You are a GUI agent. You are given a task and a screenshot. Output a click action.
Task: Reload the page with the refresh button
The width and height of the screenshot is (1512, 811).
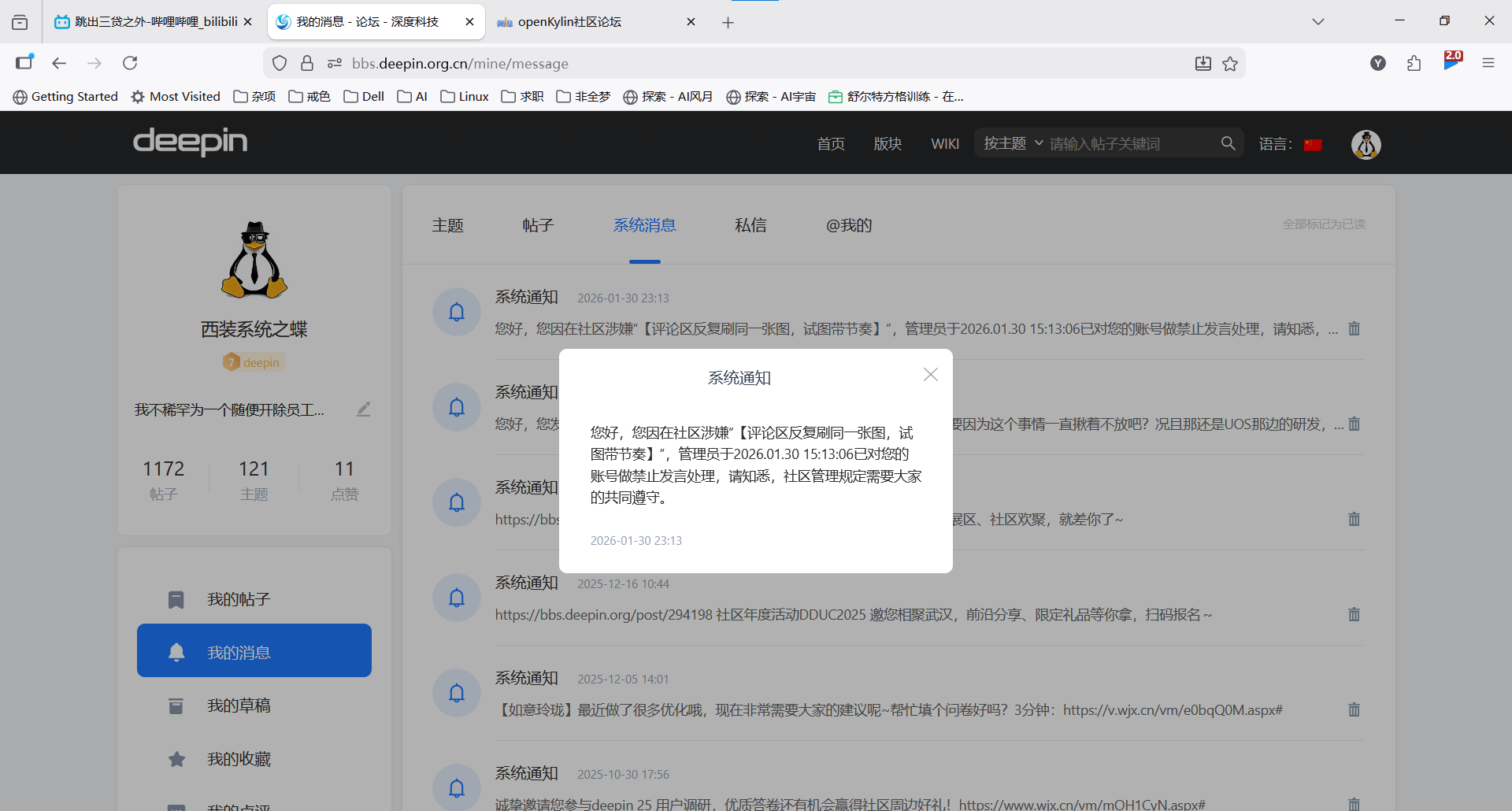(130, 63)
